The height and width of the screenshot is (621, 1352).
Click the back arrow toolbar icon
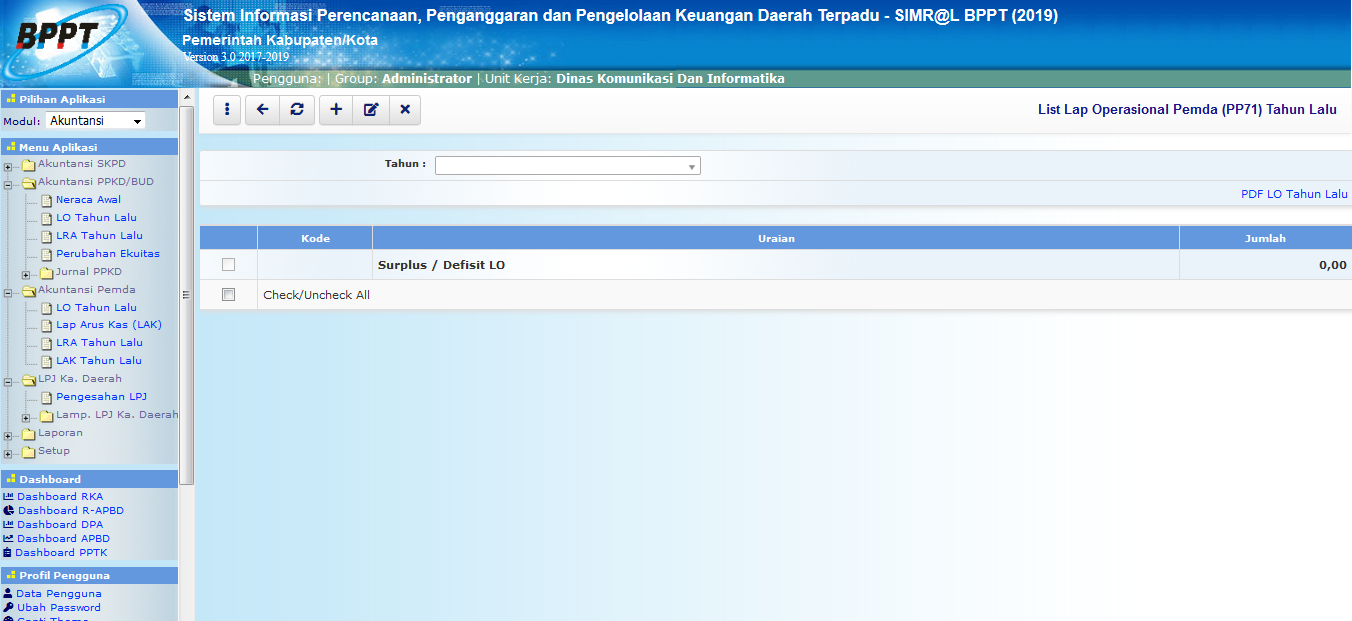pyautogui.click(x=262, y=110)
